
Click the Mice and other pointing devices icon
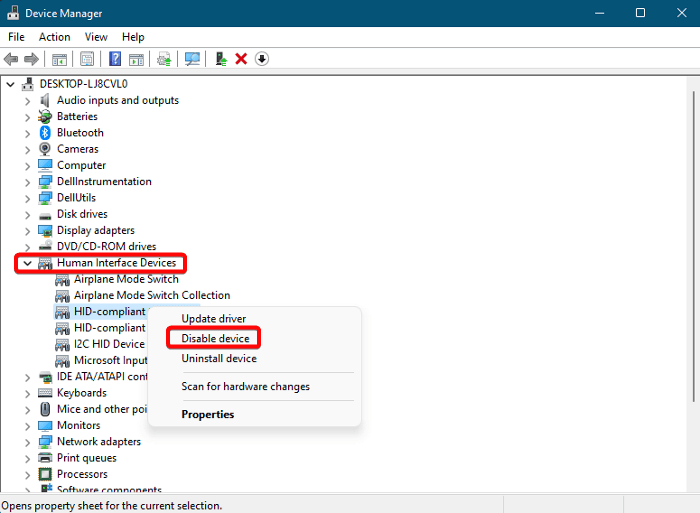pos(45,409)
